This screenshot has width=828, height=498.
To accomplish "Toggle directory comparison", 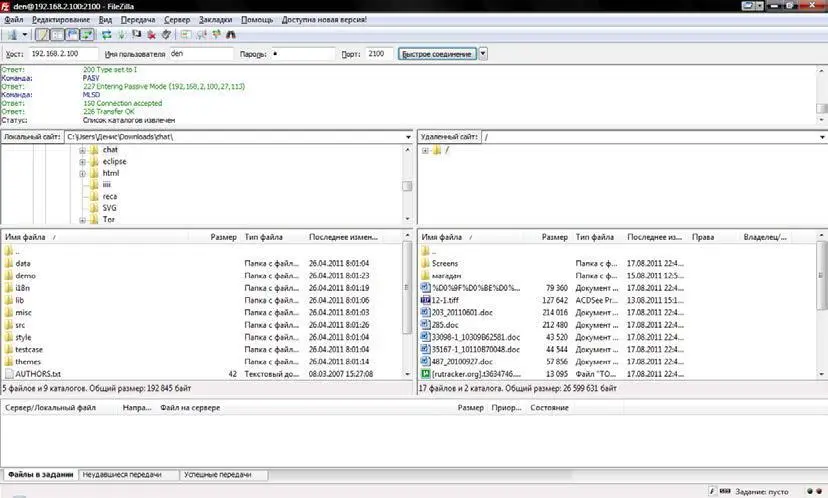I will click(201, 35).
